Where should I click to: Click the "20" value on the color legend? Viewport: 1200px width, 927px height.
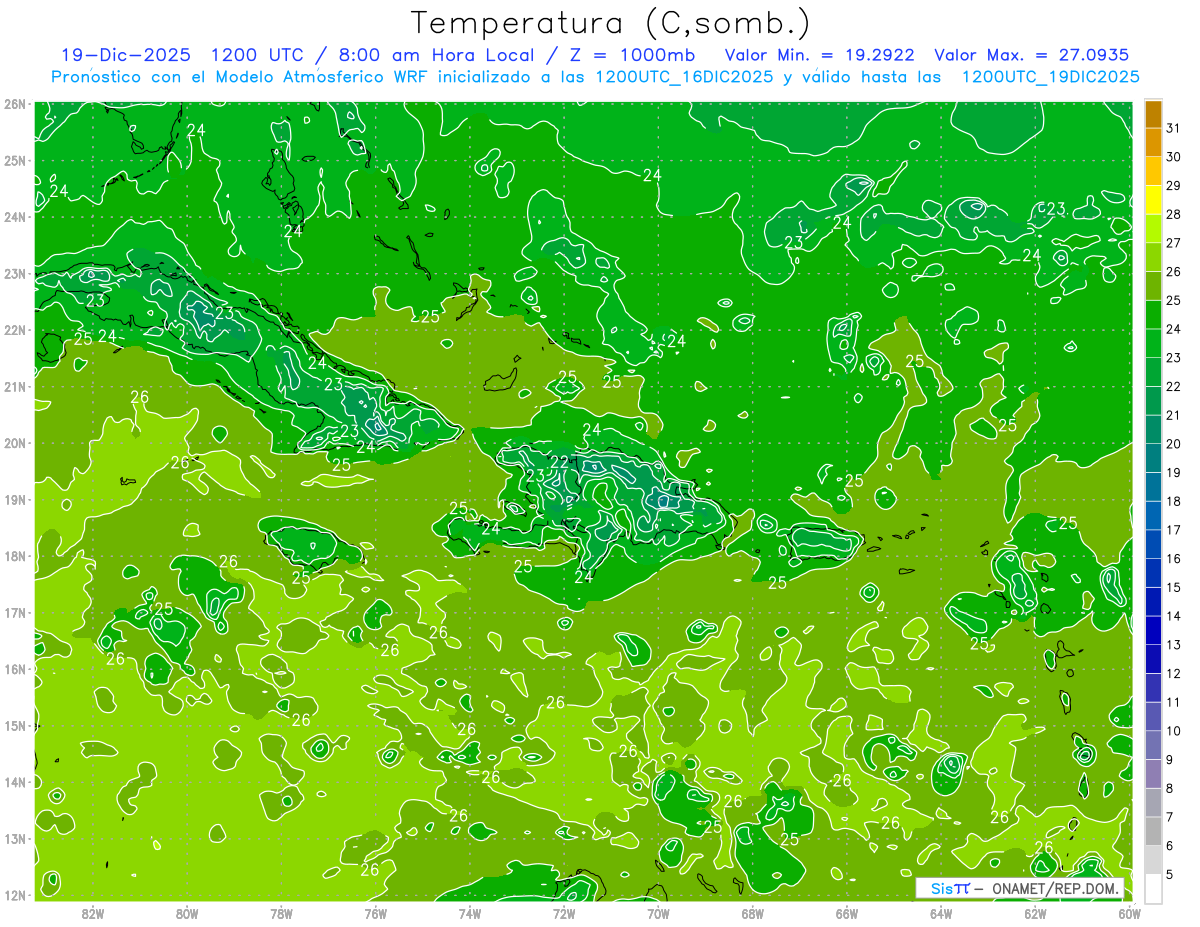(x=1173, y=443)
